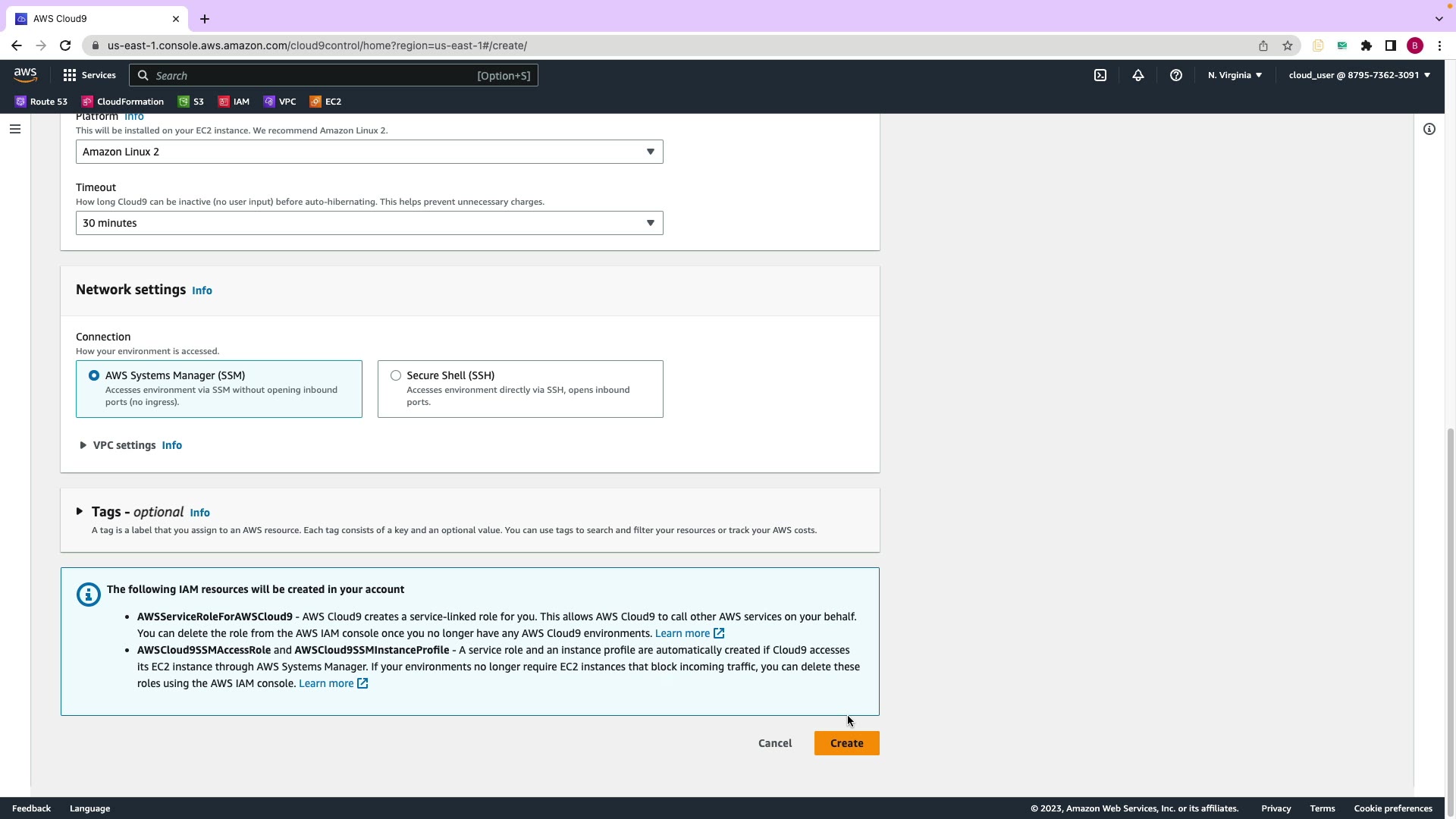Open the Services grid menu
Viewport: 1456px width, 819px height.
coord(89,75)
